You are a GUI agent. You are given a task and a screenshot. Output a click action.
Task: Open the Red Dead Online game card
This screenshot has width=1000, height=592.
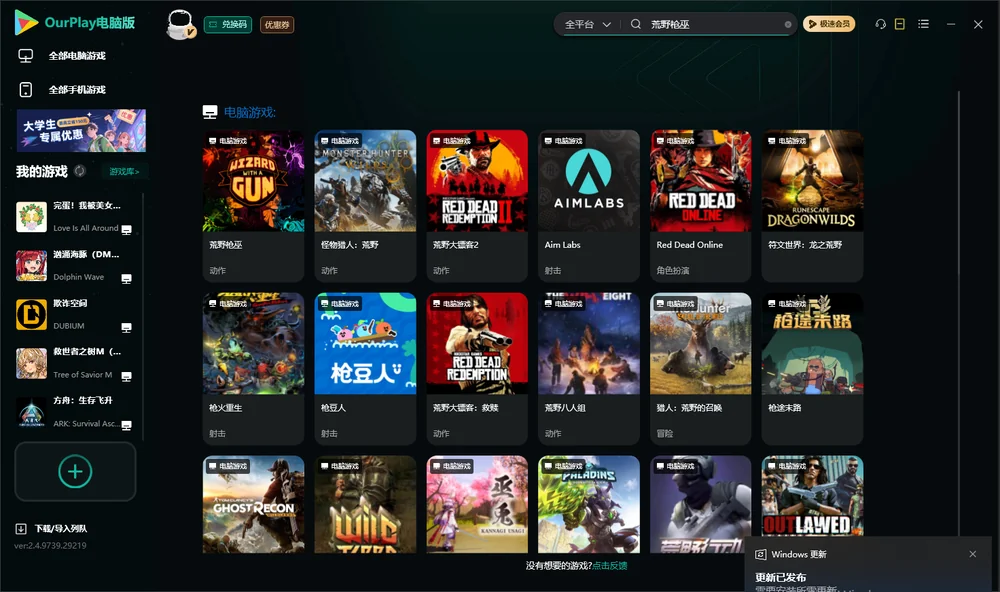[700, 206]
